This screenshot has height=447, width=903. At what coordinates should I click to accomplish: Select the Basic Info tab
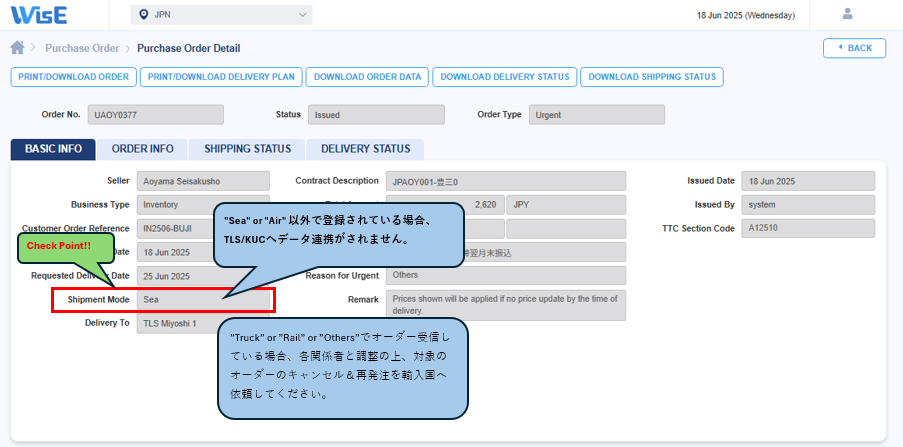(53, 149)
